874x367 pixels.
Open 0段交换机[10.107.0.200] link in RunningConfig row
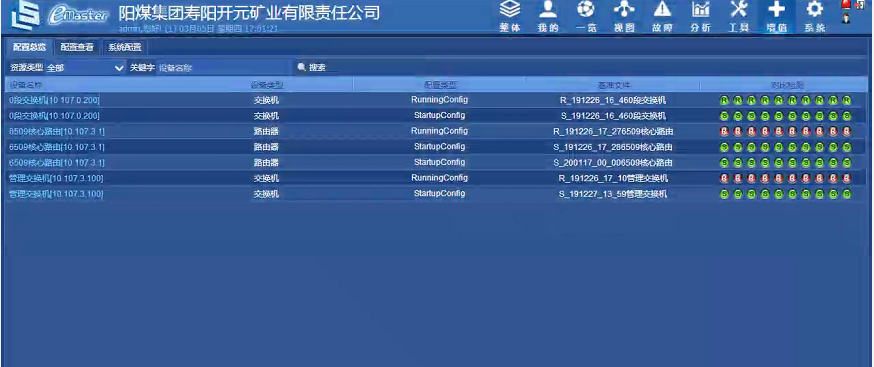tap(54, 100)
